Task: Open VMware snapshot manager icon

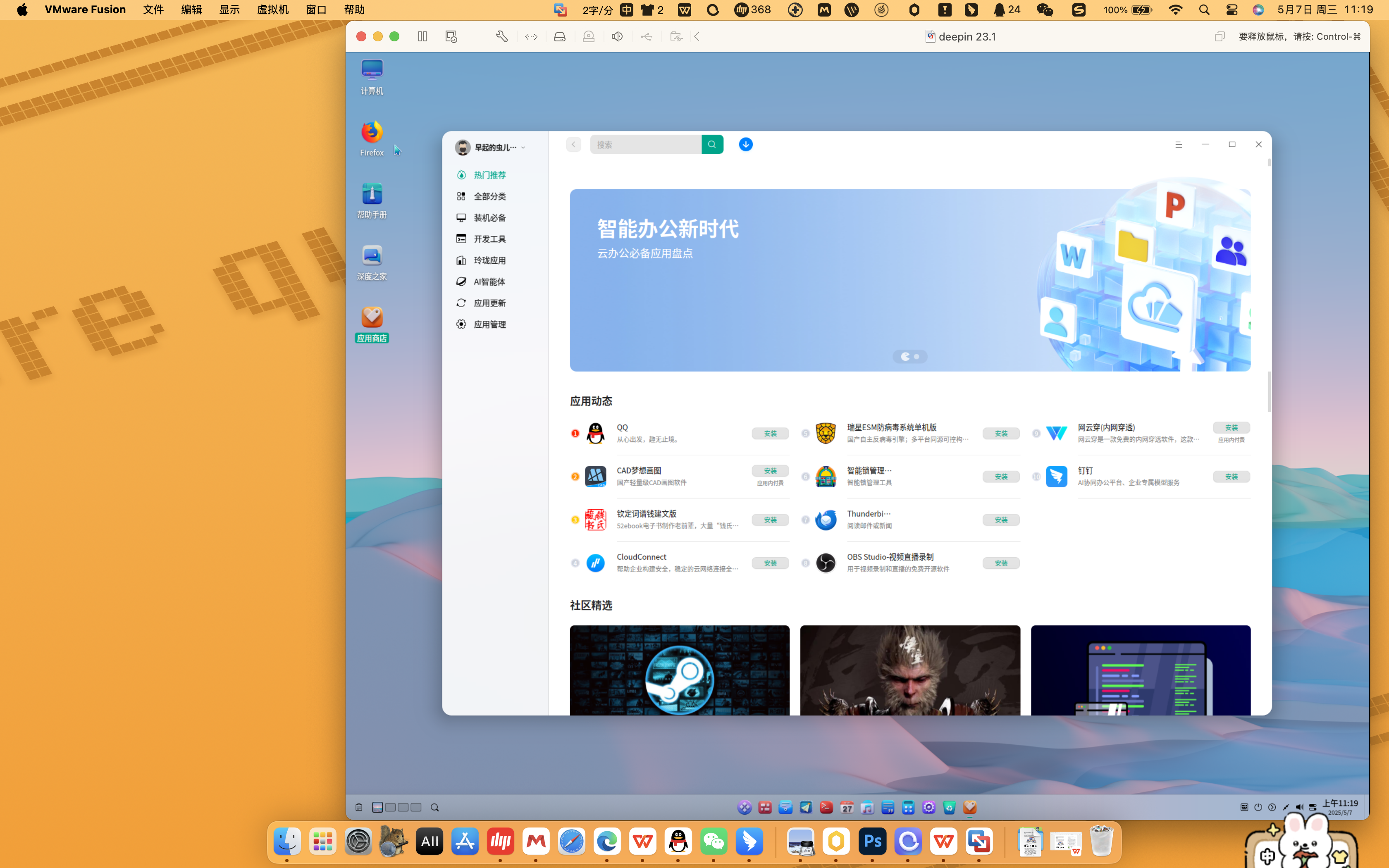Action: [x=451, y=37]
